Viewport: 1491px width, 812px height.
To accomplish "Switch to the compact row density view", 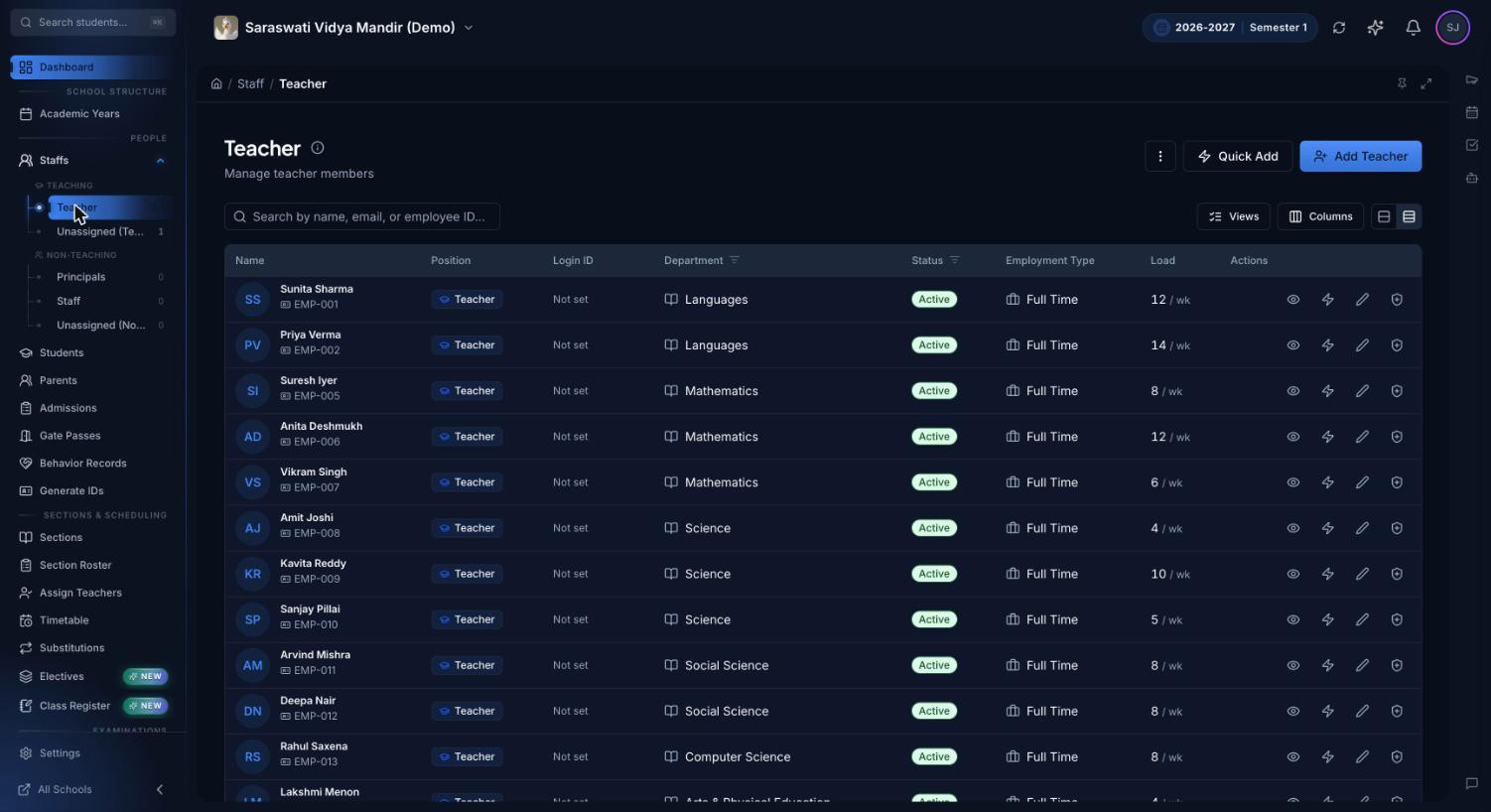I will tap(1409, 216).
